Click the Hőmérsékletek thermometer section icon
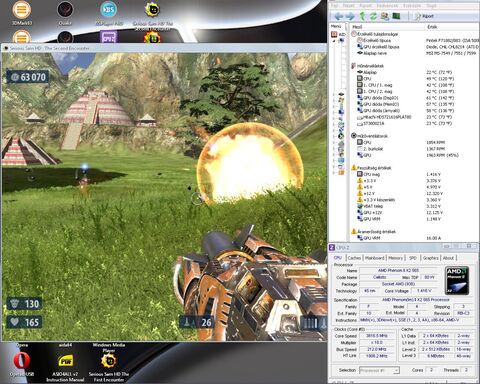The image size is (480, 384). tap(353, 66)
